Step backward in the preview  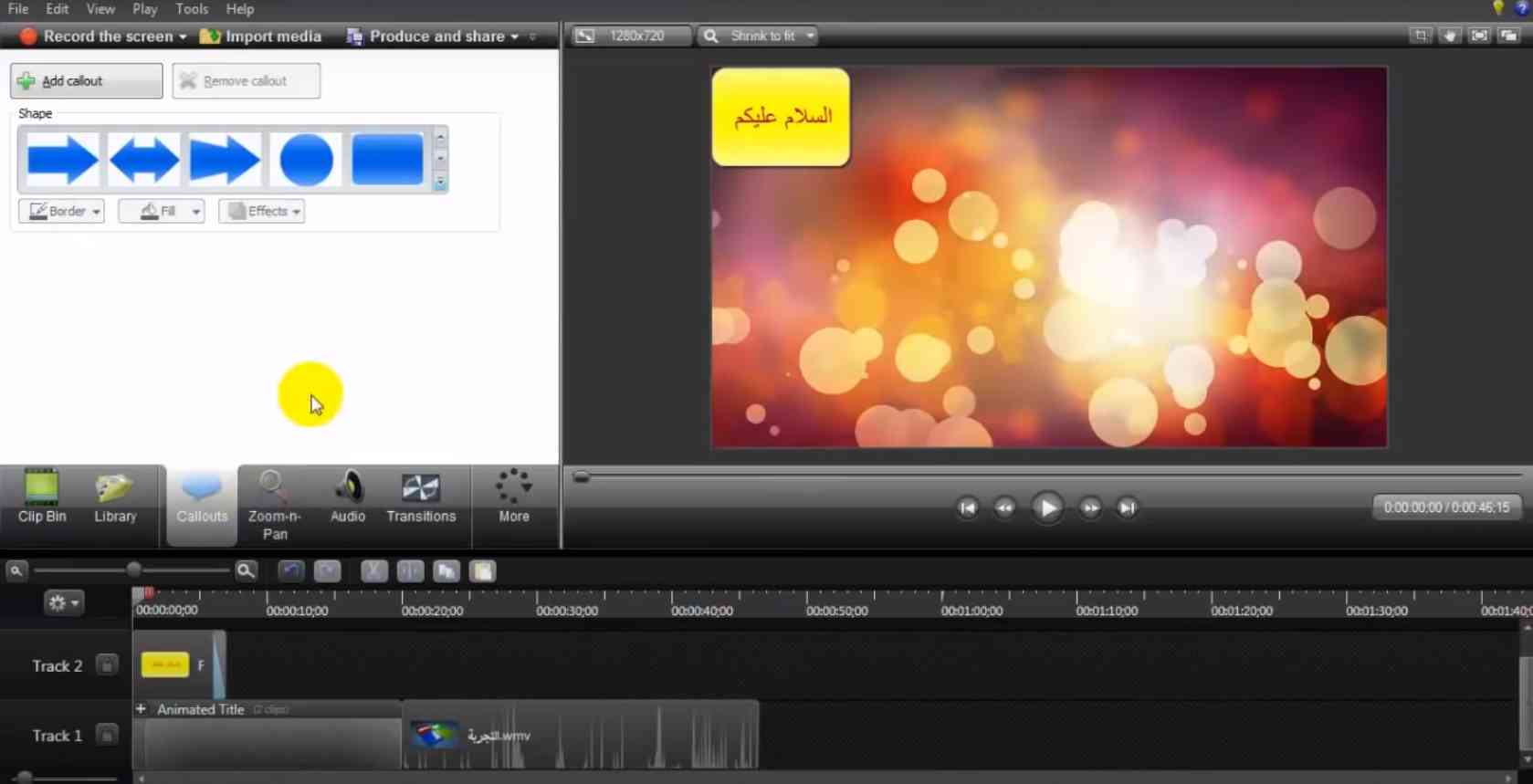click(1004, 507)
